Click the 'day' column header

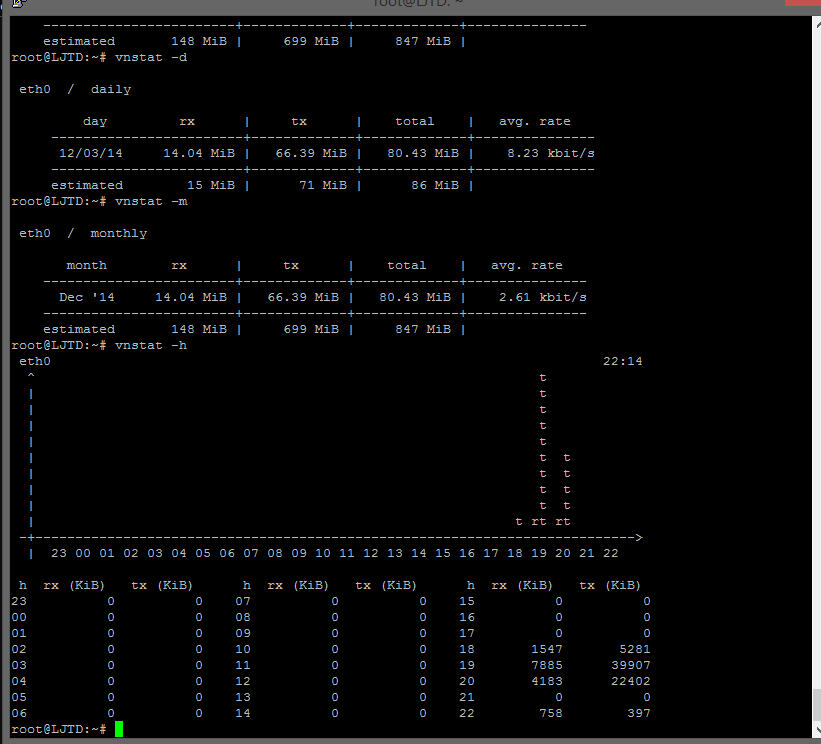click(x=95, y=121)
